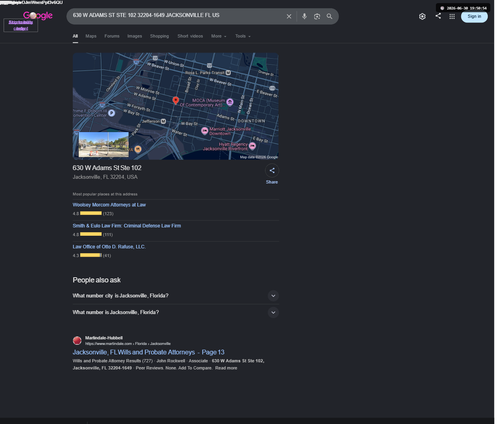The image size is (500, 424).
Task: Expand 'What number is Jacksonville, Florida?' question
Action: click(176, 312)
